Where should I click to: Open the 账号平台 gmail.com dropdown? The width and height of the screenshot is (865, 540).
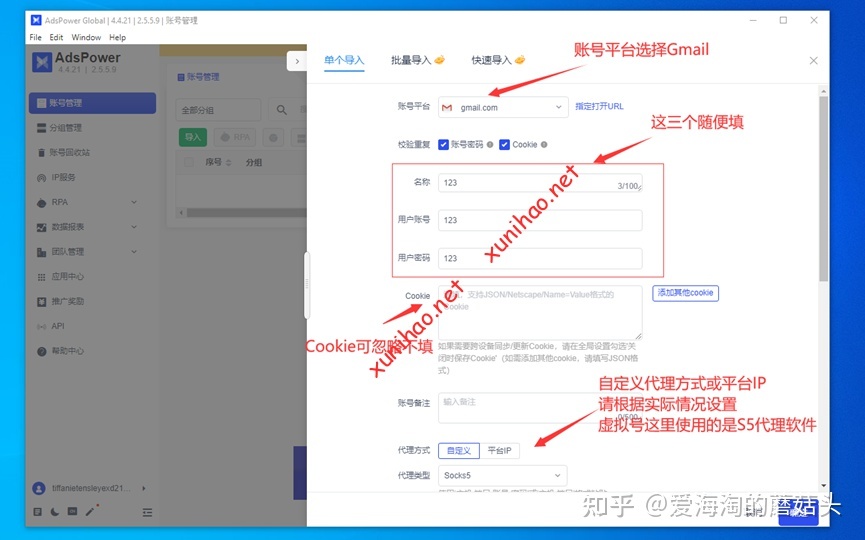coord(503,108)
